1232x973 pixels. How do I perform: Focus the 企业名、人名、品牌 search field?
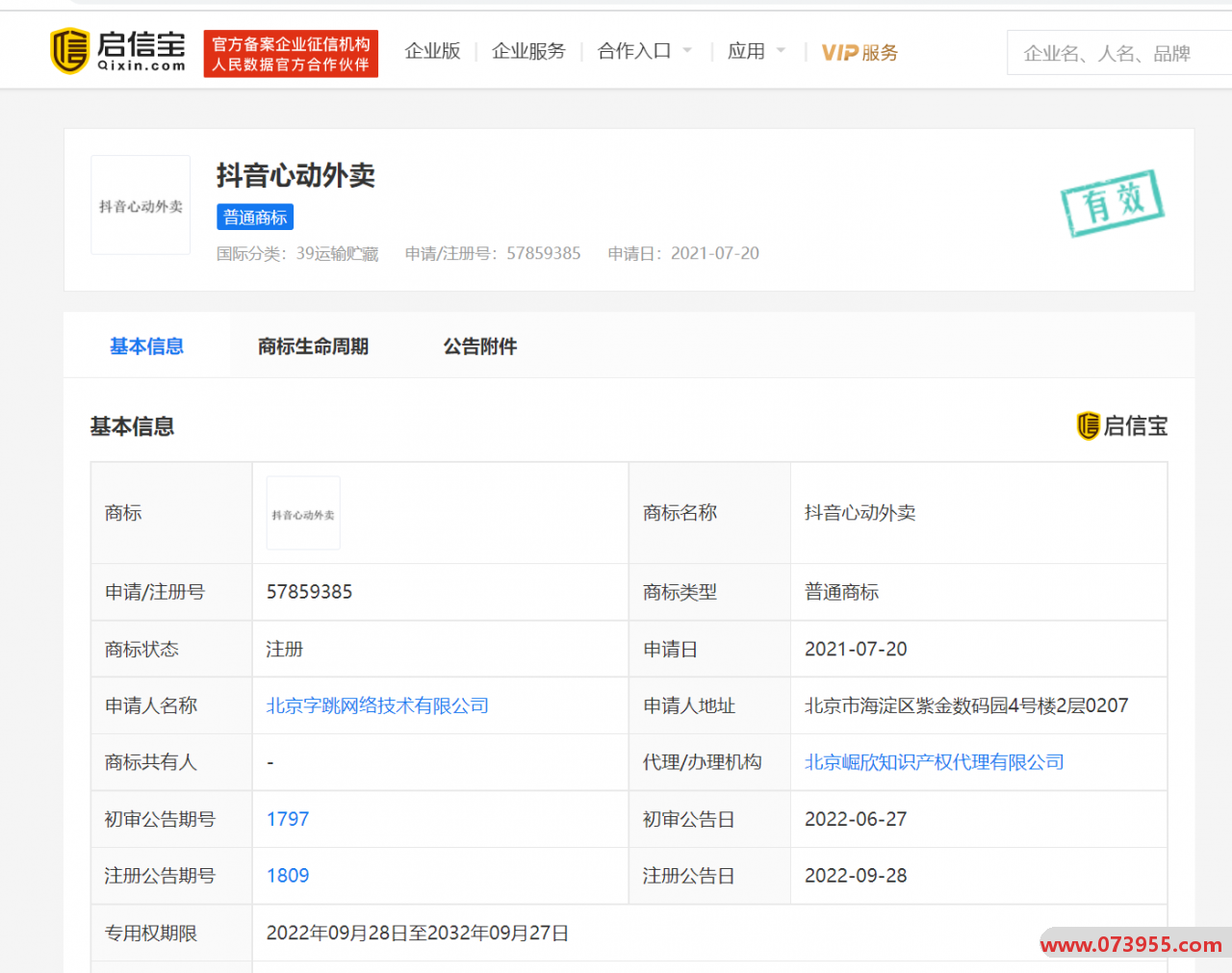[x=1119, y=53]
